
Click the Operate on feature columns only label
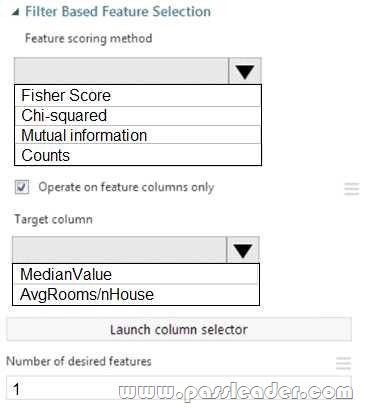click(x=126, y=187)
